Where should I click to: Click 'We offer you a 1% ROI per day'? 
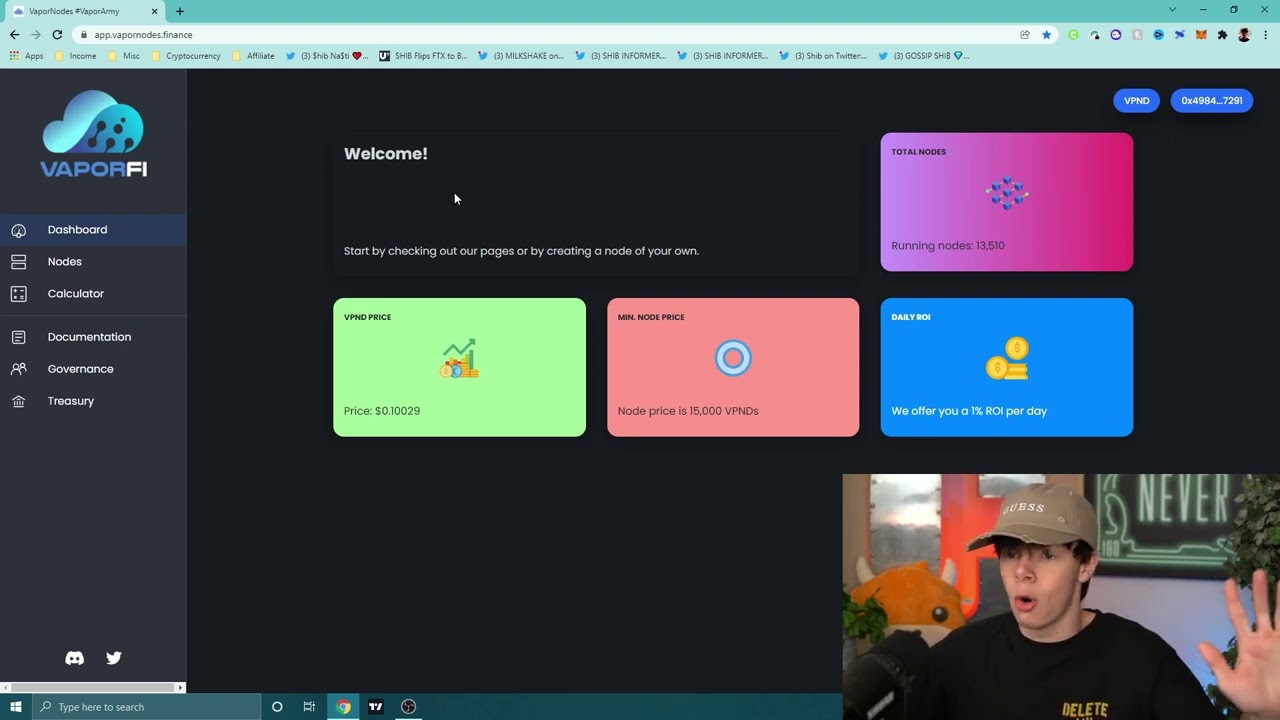pos(969,411)
